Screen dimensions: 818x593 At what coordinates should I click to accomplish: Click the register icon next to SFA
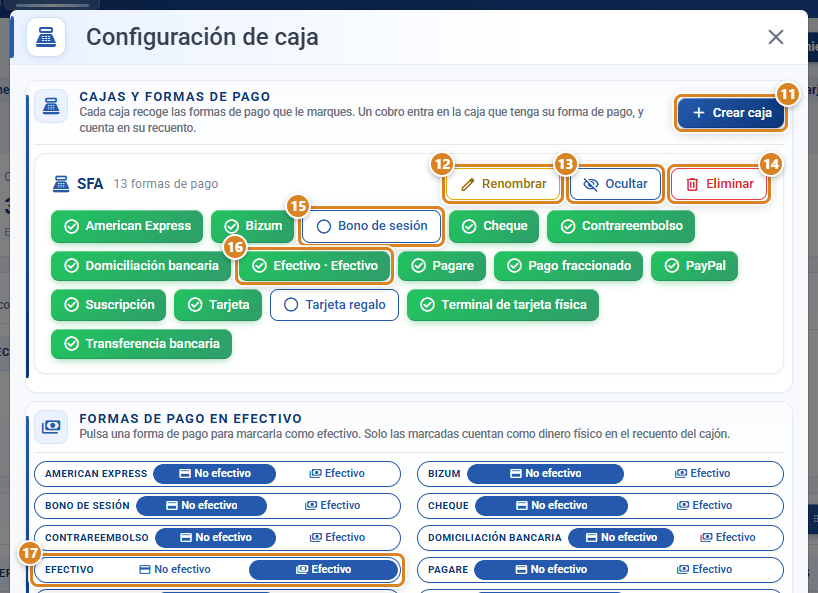point(61,184)
